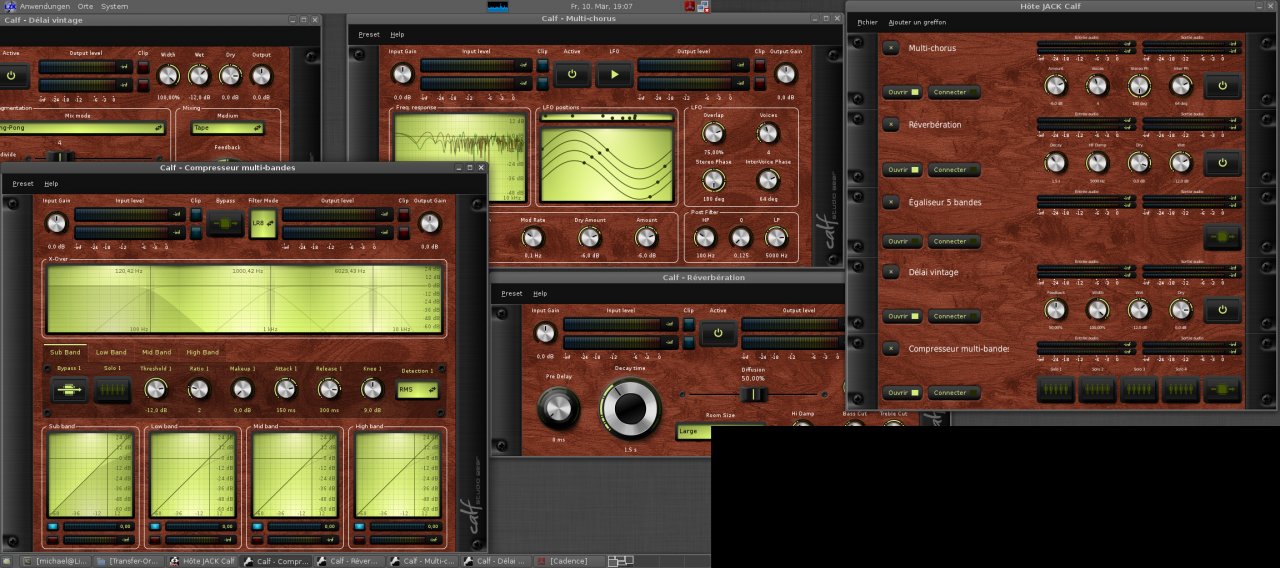Toggle Multi-chorus power button in JACK host
Screen dimensions: 1280x568
tap(1222, 86)
